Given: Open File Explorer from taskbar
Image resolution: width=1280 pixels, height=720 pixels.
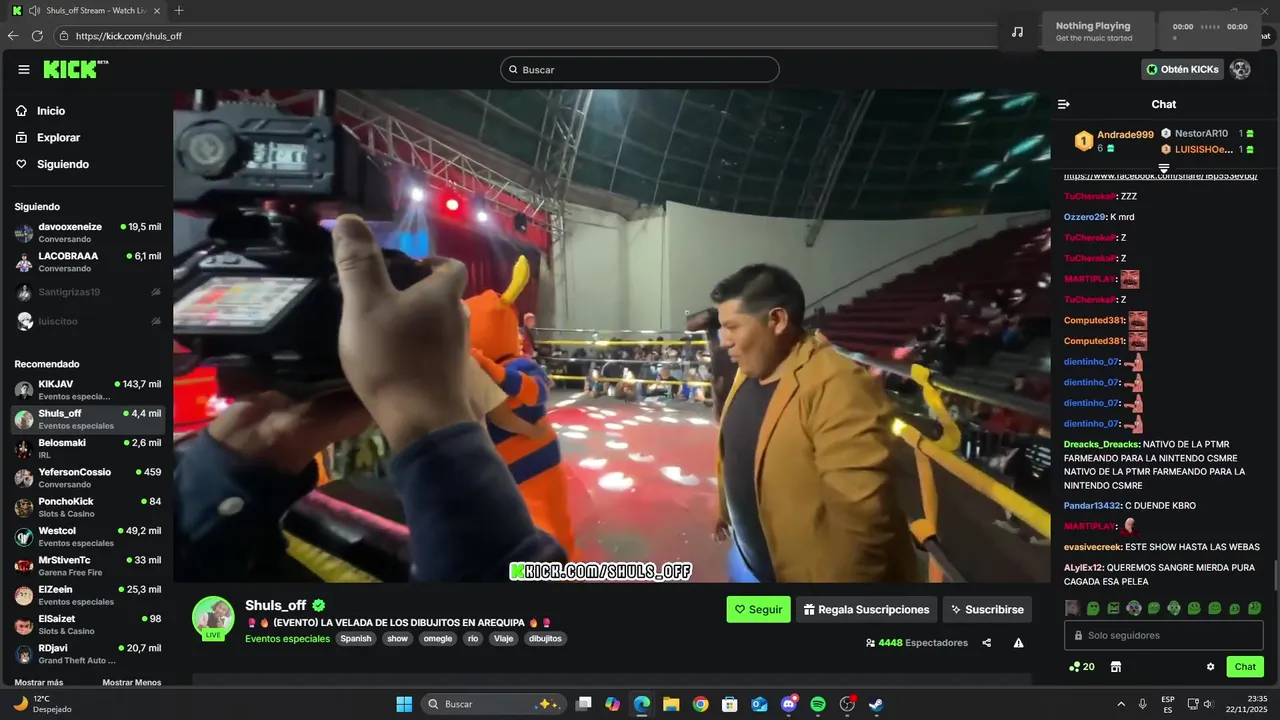Looking at the screenshot, I should [x=671, y=704].
